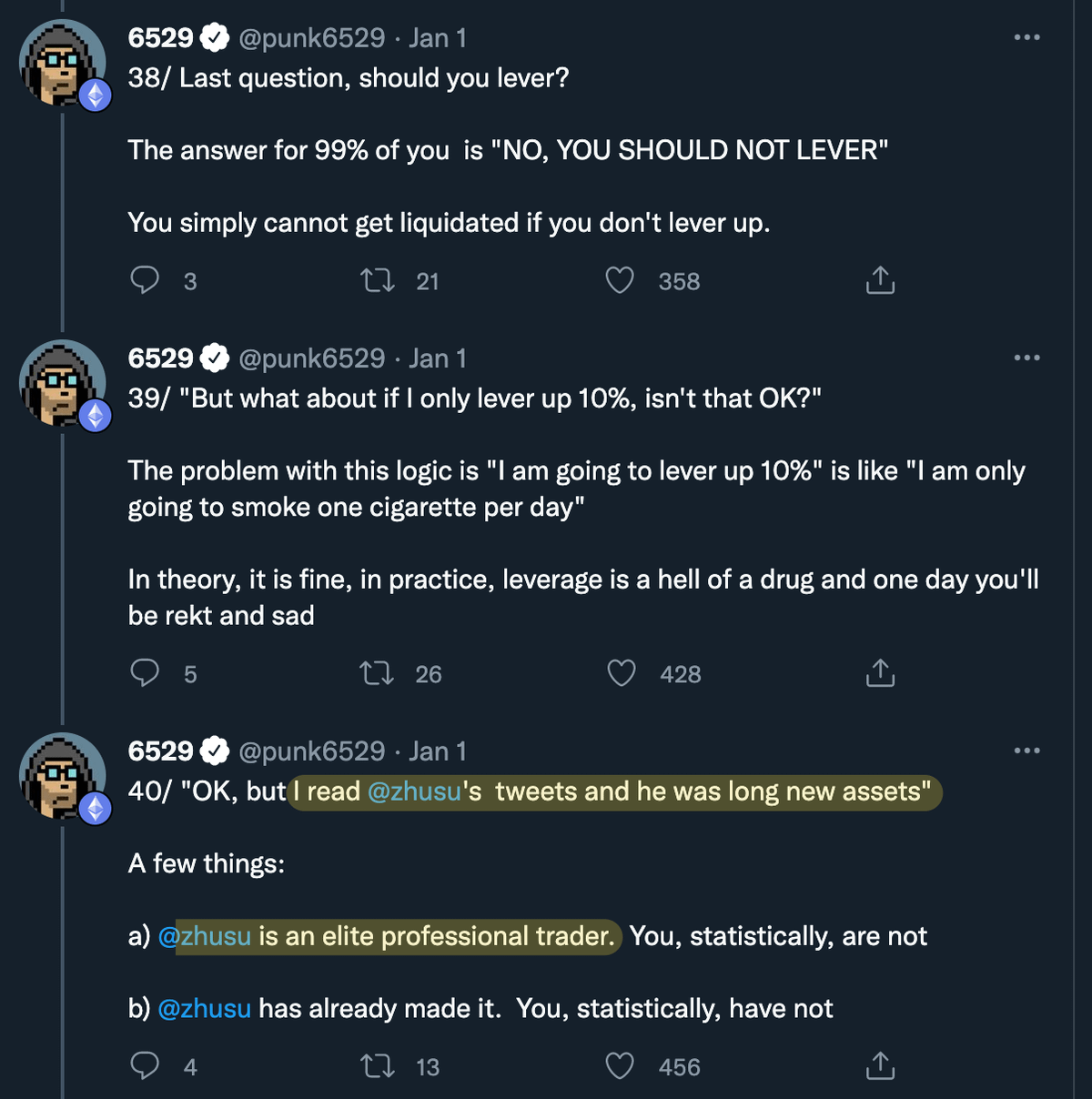Retweet the 38/ tweet with 21 retweets
1092x1099 pixels.
(378, 280)
